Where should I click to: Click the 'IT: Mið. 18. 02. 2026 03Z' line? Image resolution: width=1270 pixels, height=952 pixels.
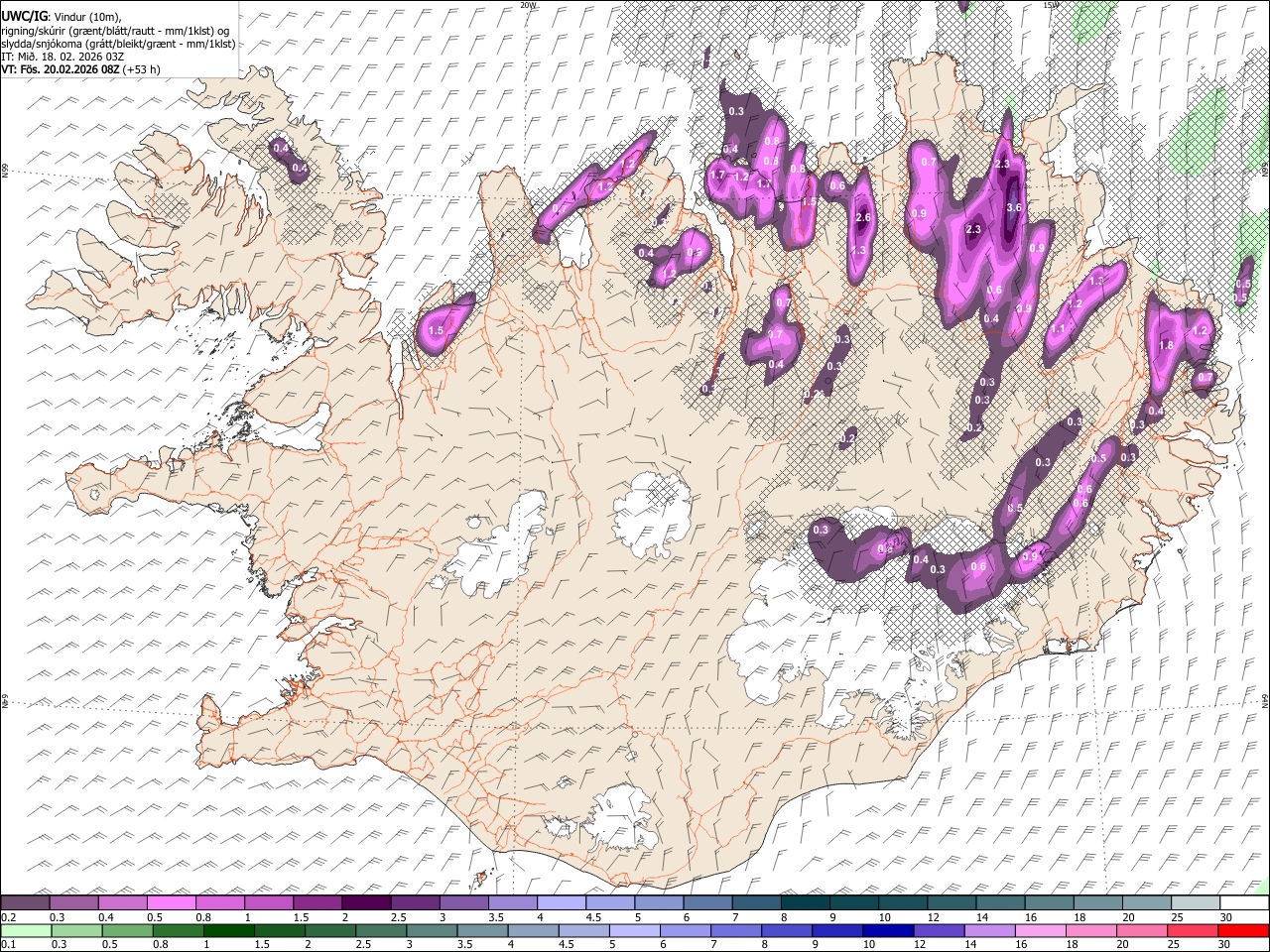(x=63, y=57)
